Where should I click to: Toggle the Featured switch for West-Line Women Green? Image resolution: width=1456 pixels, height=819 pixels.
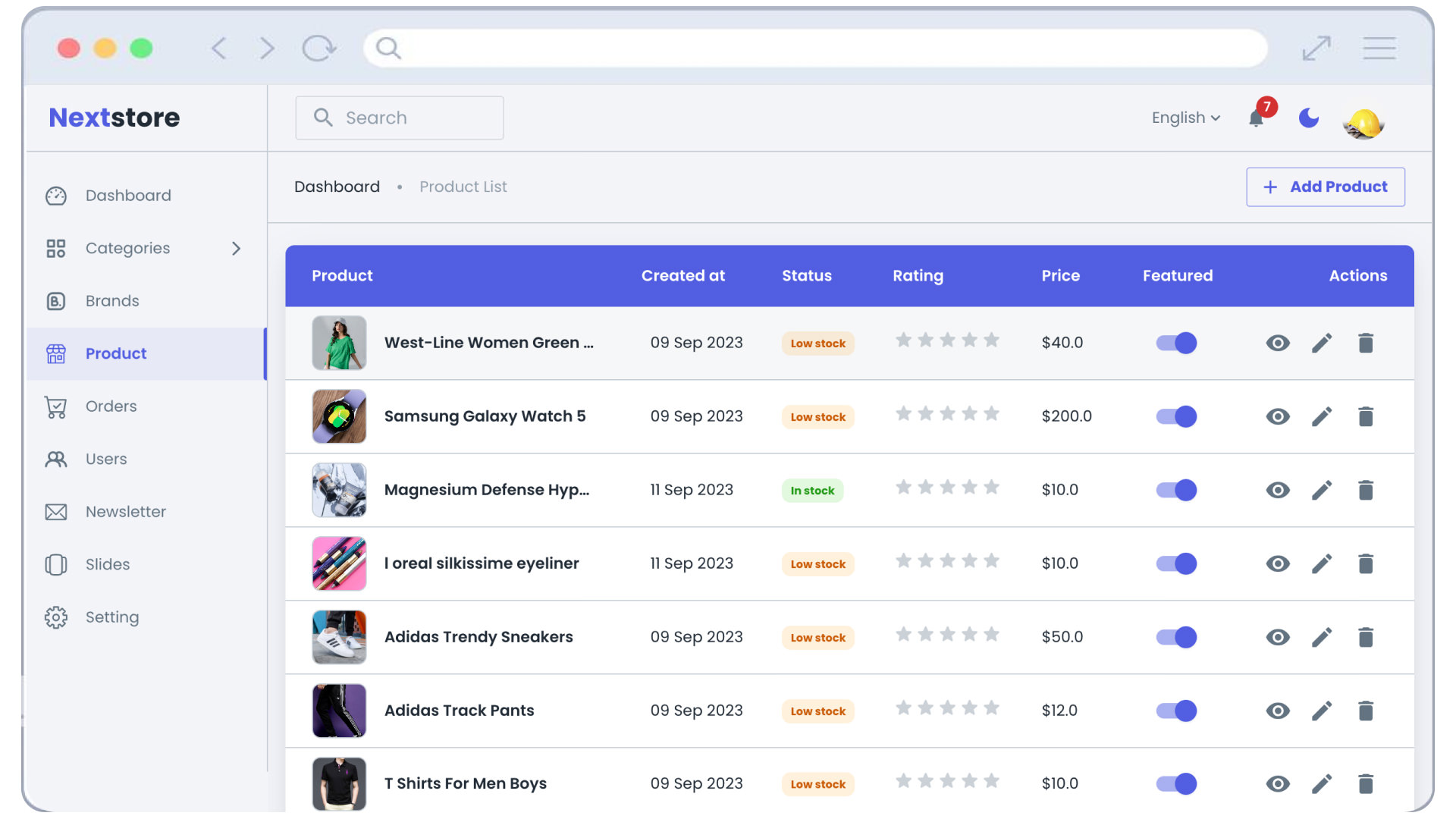click(x=1177, y=343)
